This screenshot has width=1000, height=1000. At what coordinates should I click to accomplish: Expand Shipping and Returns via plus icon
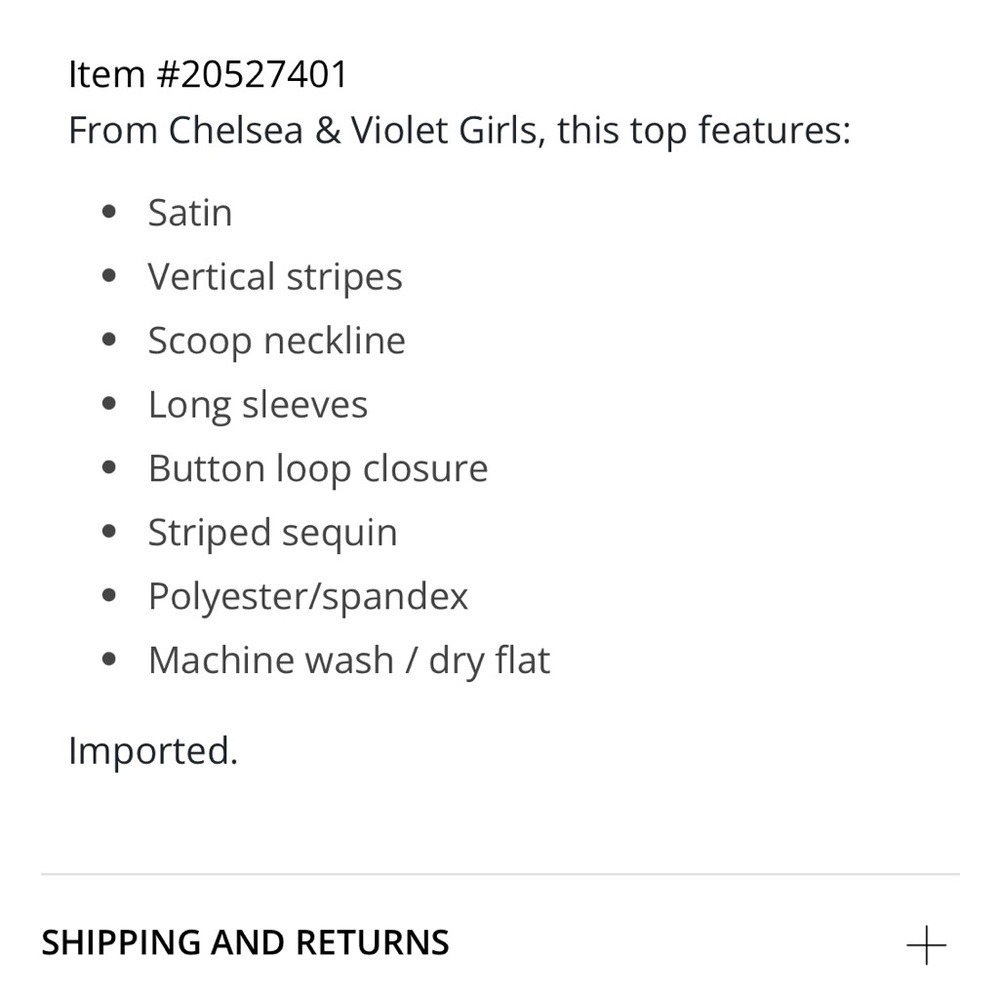click(x=926, y=945)
